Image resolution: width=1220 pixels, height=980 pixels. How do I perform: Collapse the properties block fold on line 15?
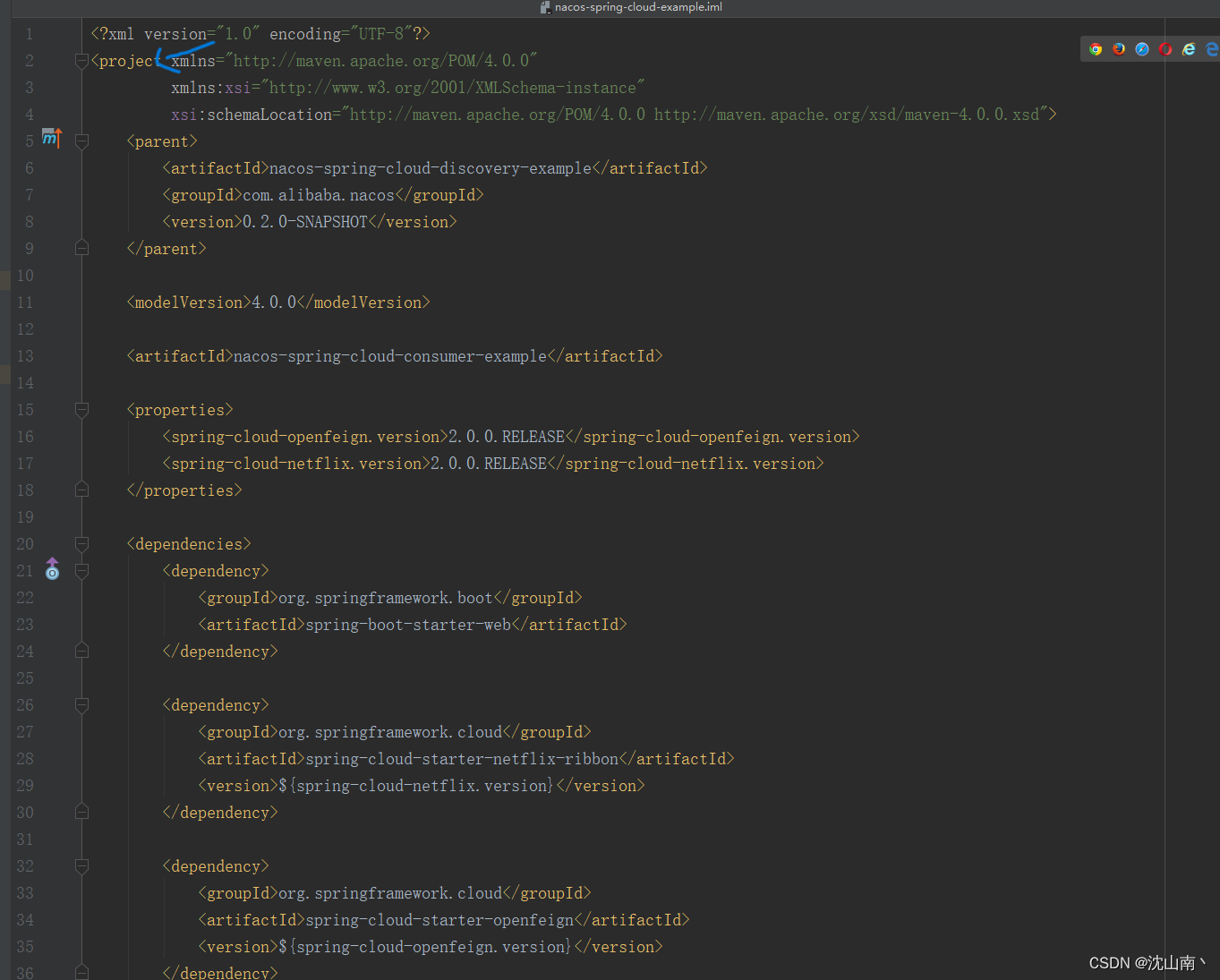[x=81, y=410]
